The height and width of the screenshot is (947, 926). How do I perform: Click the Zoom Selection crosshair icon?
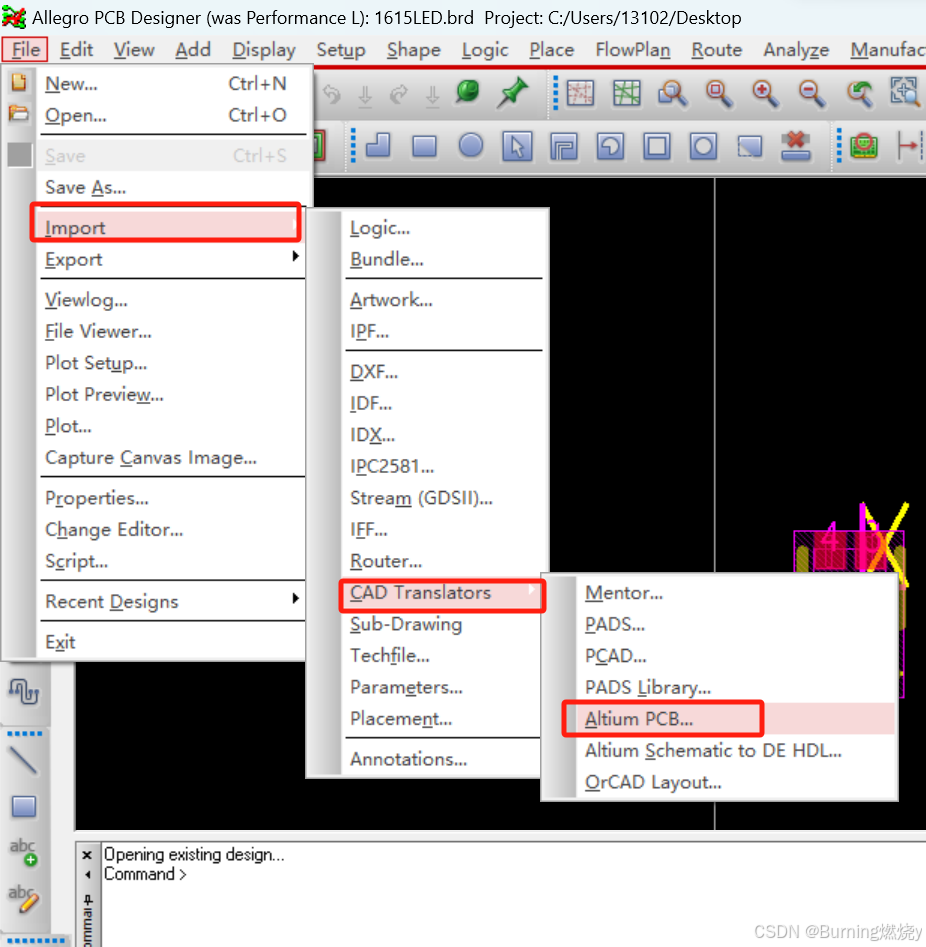[905, 92]
